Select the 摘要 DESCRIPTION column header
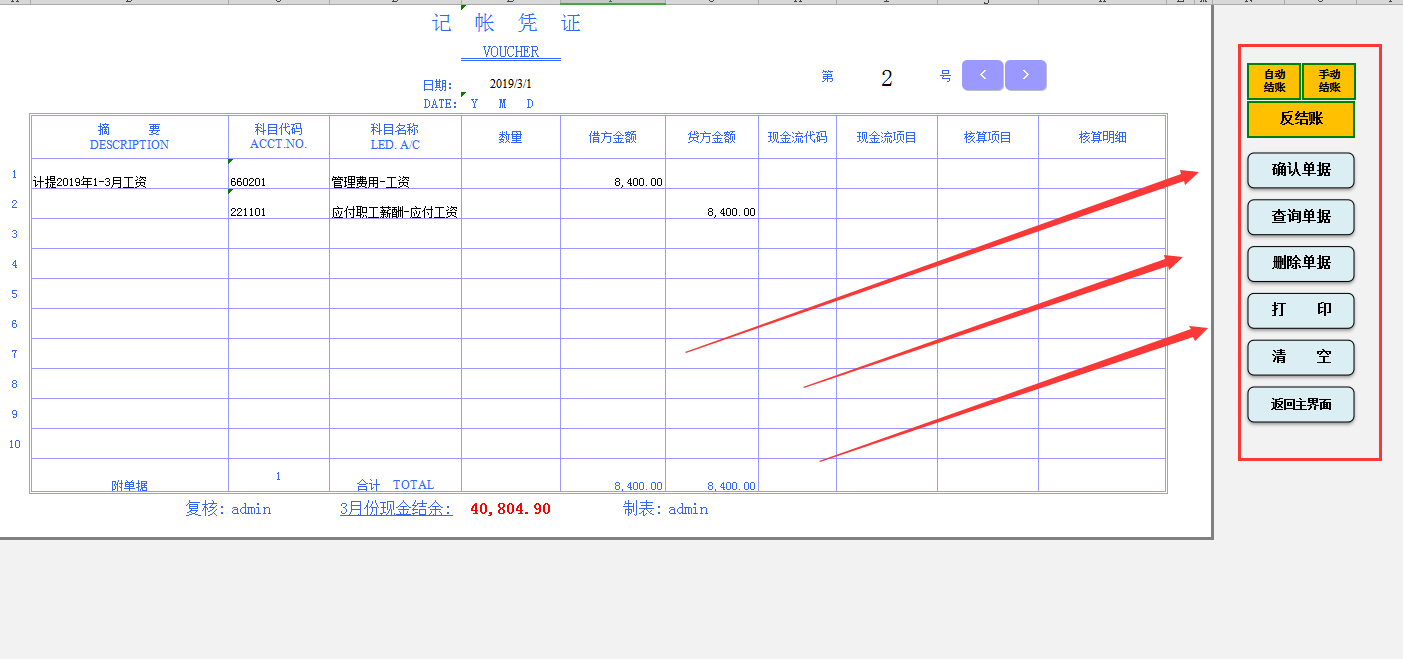The height and width of the screenshot is (659, 1403). [x=128, y=136]
